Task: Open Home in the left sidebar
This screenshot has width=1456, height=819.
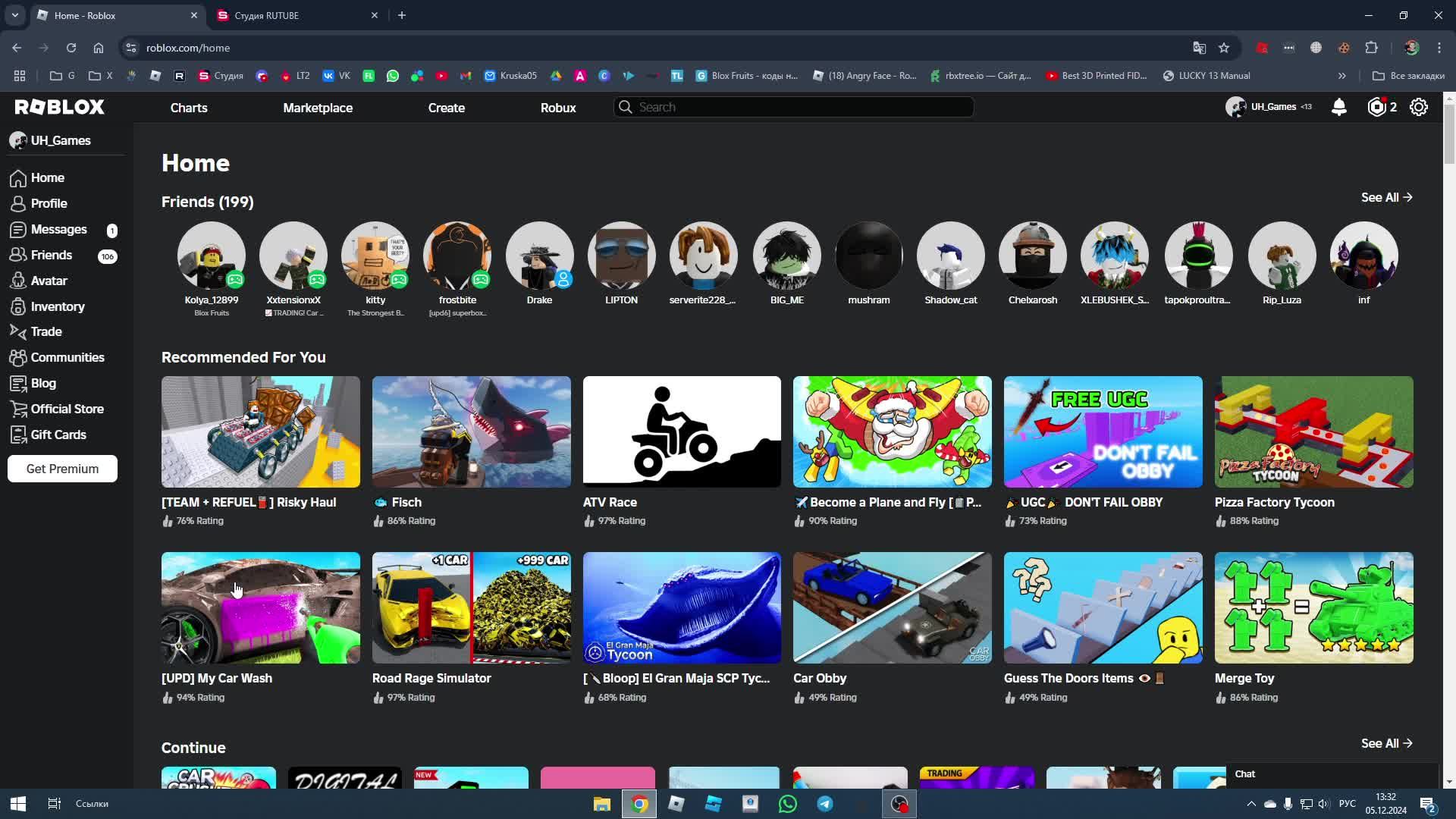Action: [38, 177]
